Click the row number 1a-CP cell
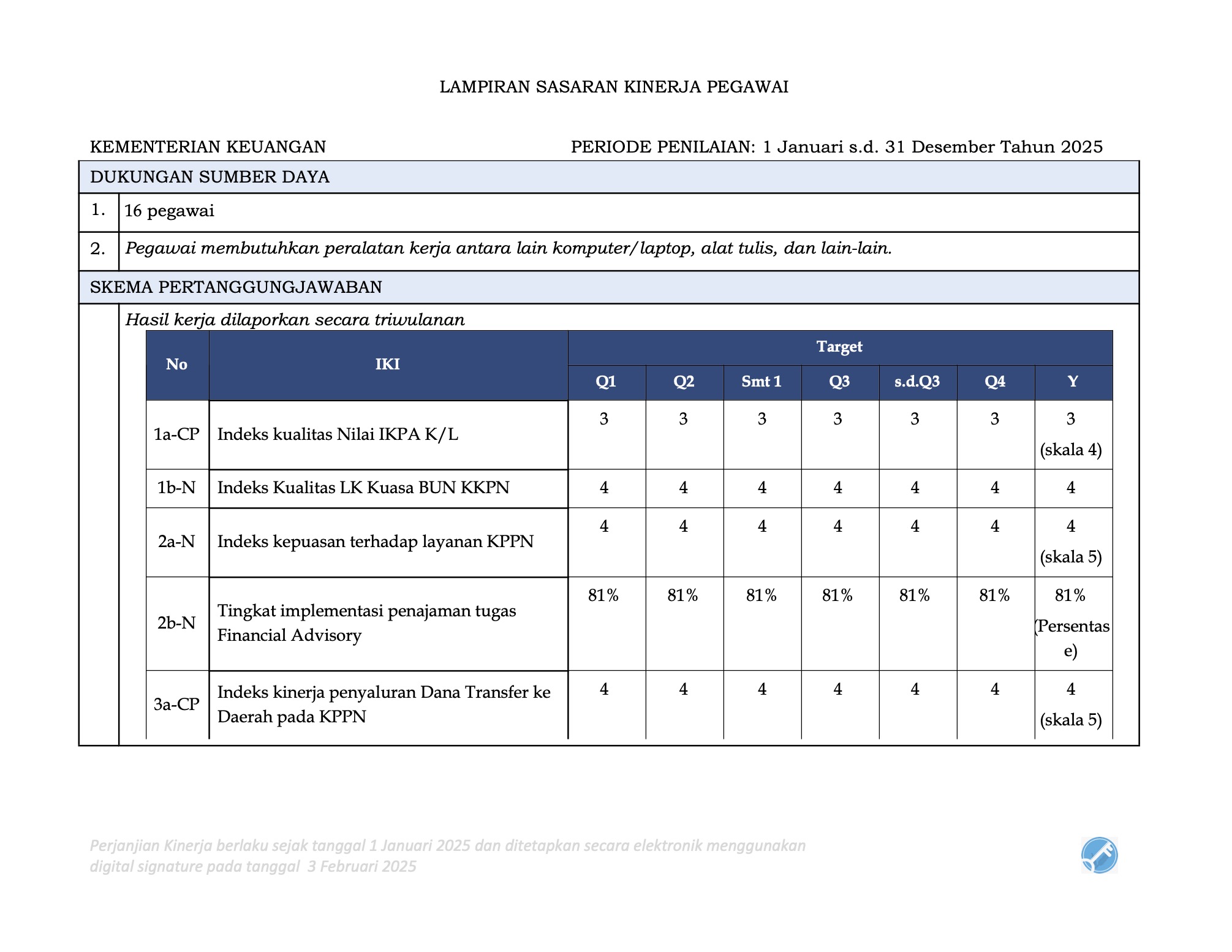 pyautogui.click(x=176, y=434)
